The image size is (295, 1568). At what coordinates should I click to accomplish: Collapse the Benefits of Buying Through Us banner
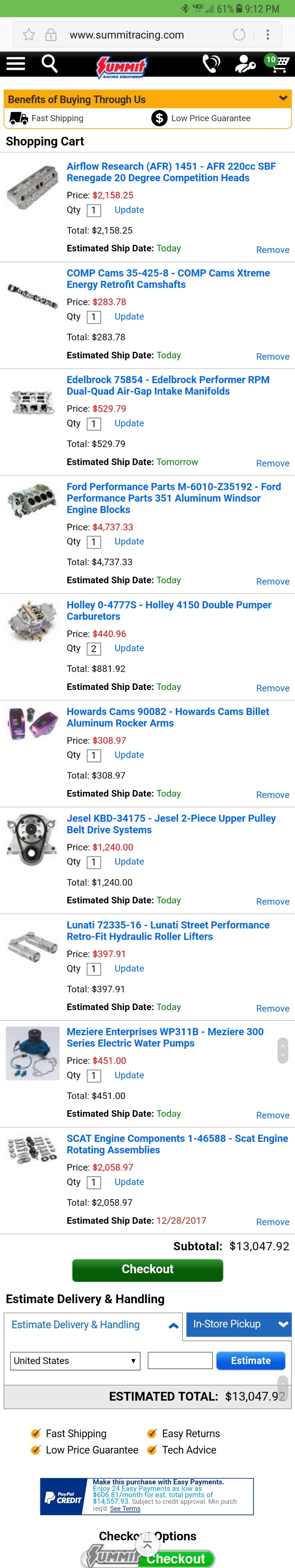coord(283,99)
